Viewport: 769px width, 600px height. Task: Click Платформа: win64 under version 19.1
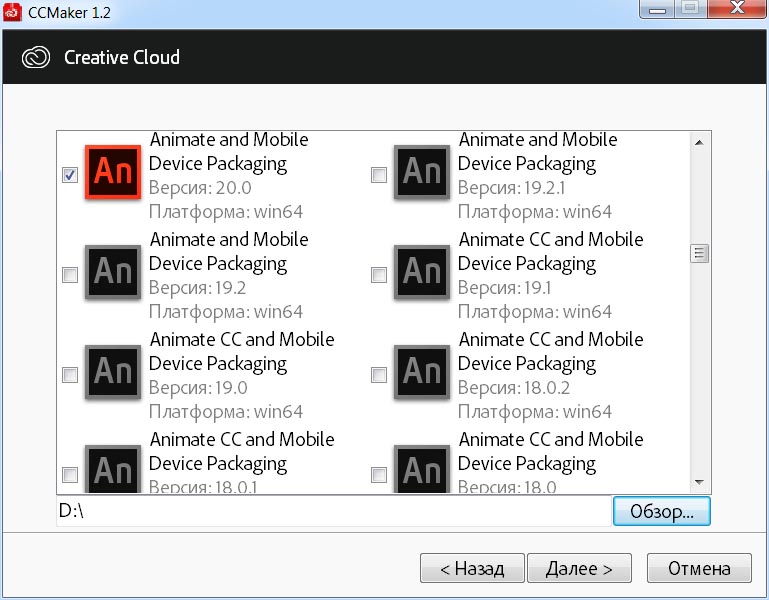click(x=535, y=313)
